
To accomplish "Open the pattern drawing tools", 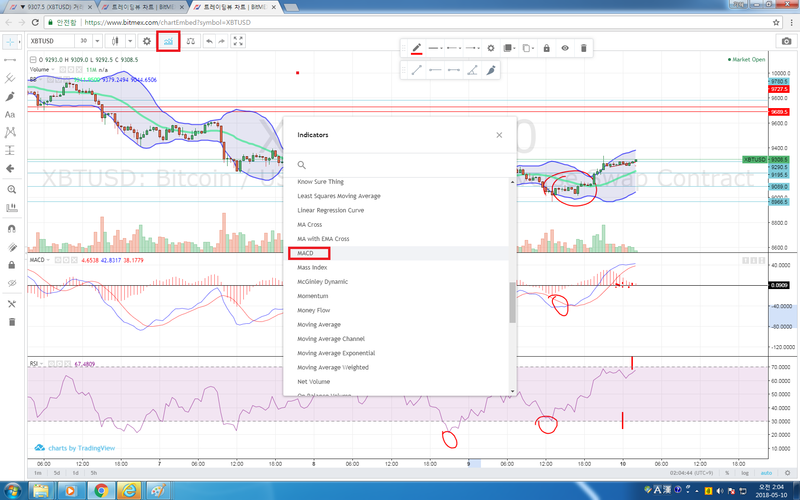I will [x=10, y=132].
